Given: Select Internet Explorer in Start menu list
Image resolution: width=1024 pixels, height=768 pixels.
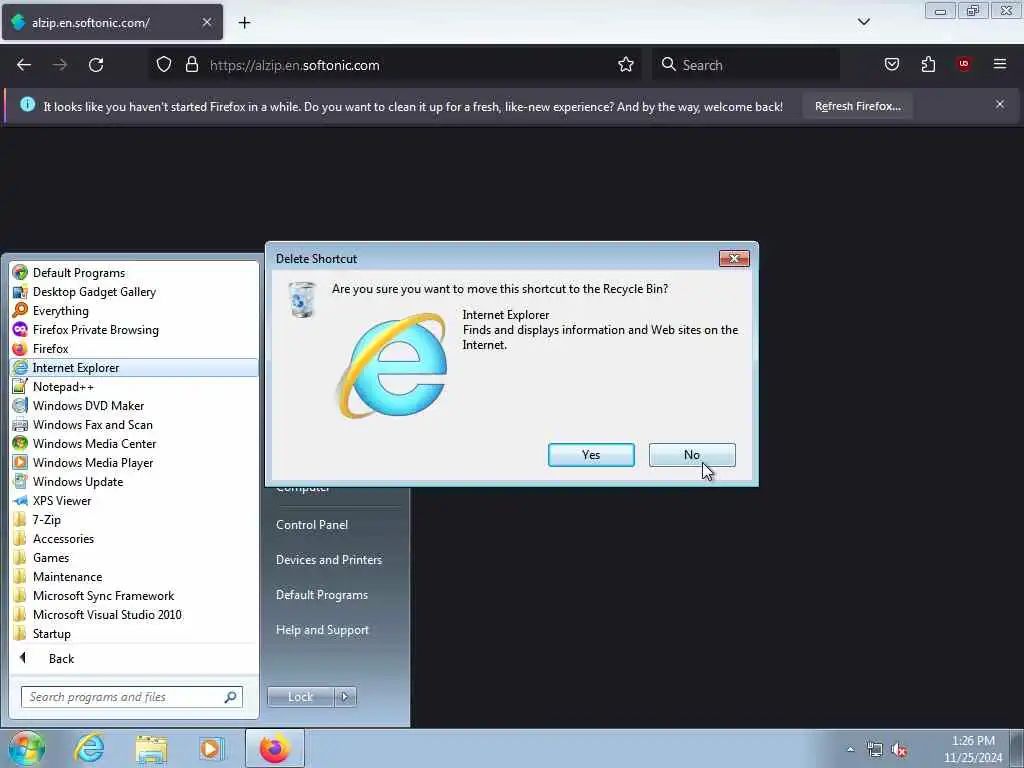Looking at the screenshot, I should (x=134, y=368).
